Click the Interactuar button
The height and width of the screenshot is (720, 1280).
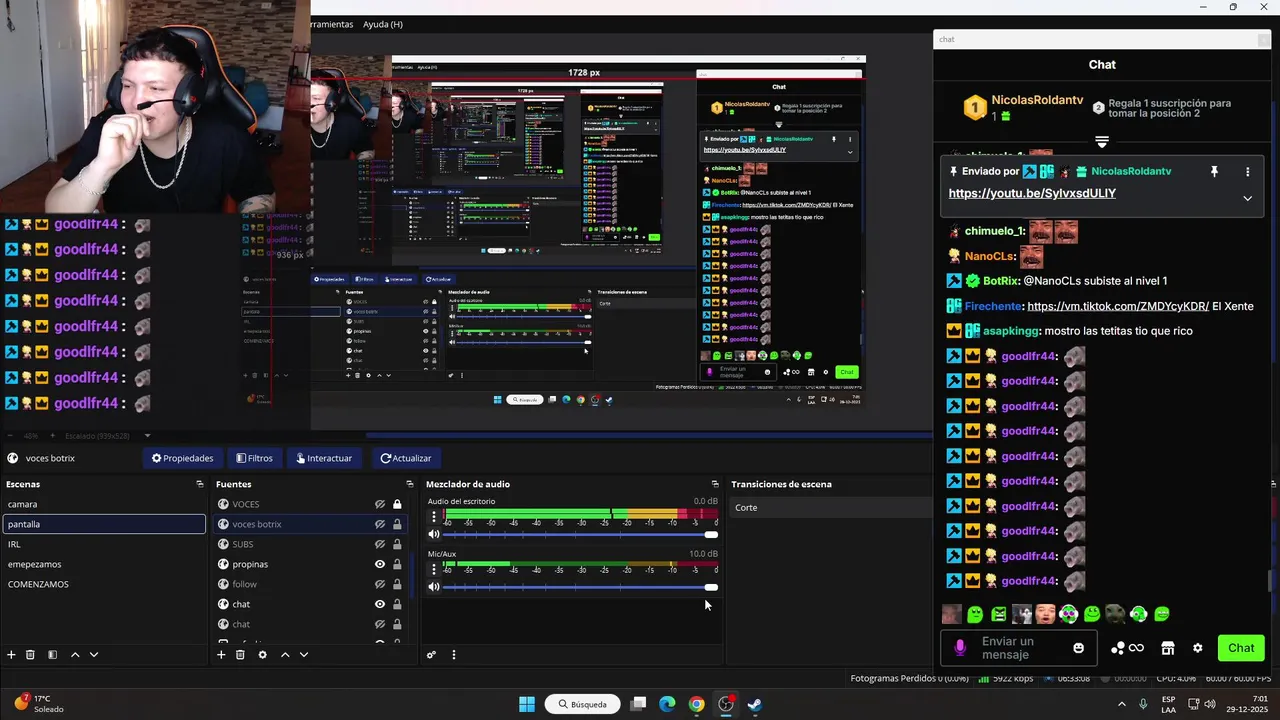(324, 458)
